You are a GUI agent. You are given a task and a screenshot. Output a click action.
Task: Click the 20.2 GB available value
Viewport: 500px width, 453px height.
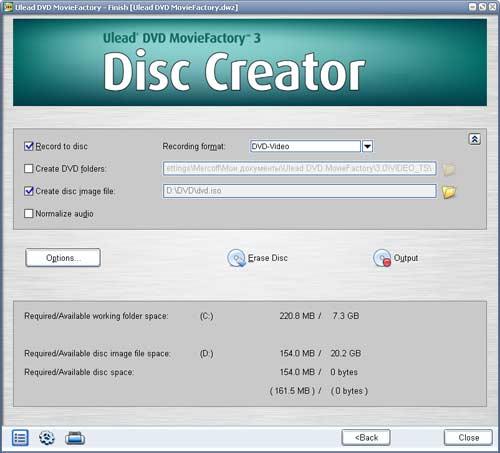[x=346, y=353]
